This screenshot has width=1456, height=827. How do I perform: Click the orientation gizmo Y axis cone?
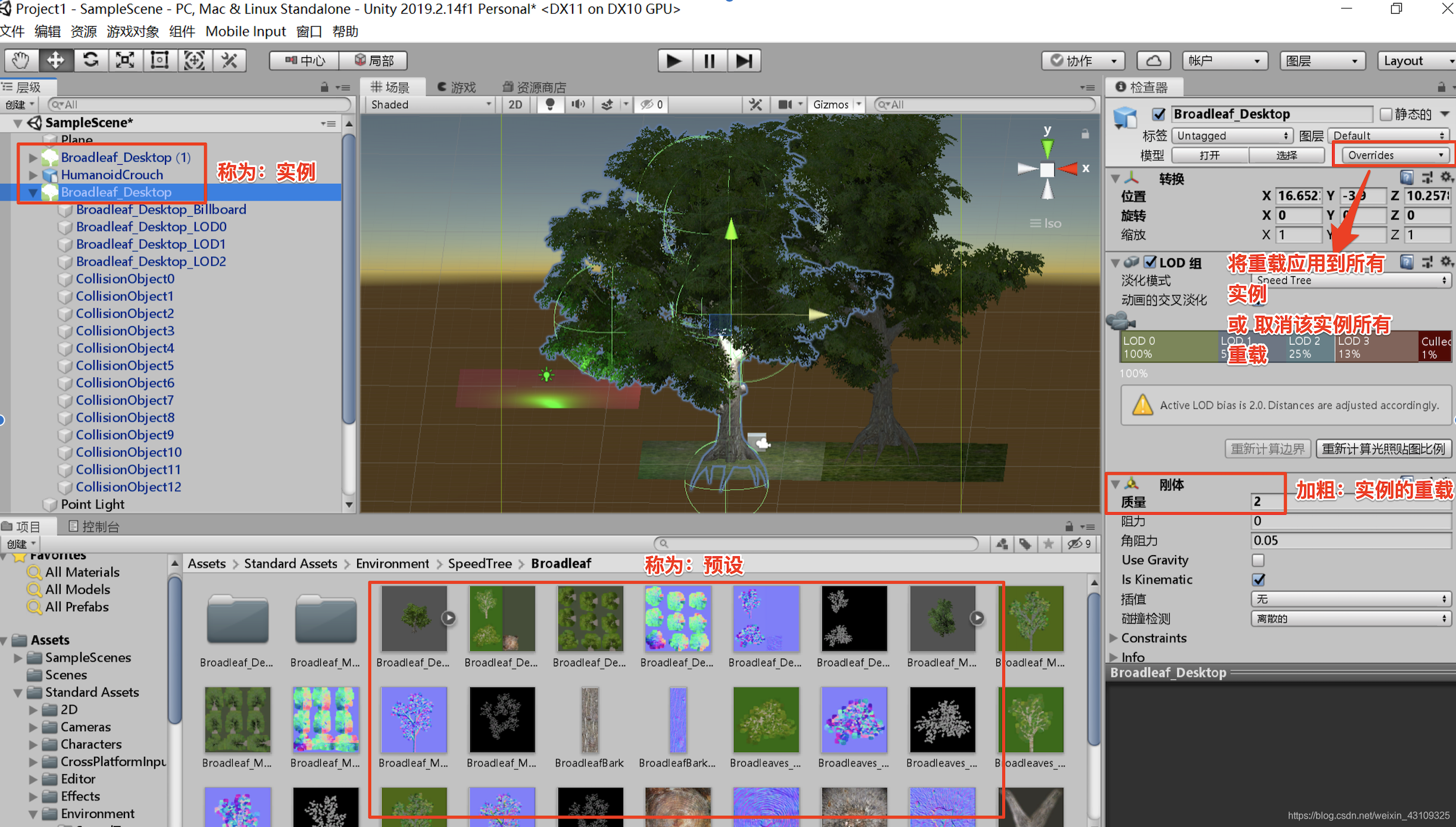[x=1047, y=147]
